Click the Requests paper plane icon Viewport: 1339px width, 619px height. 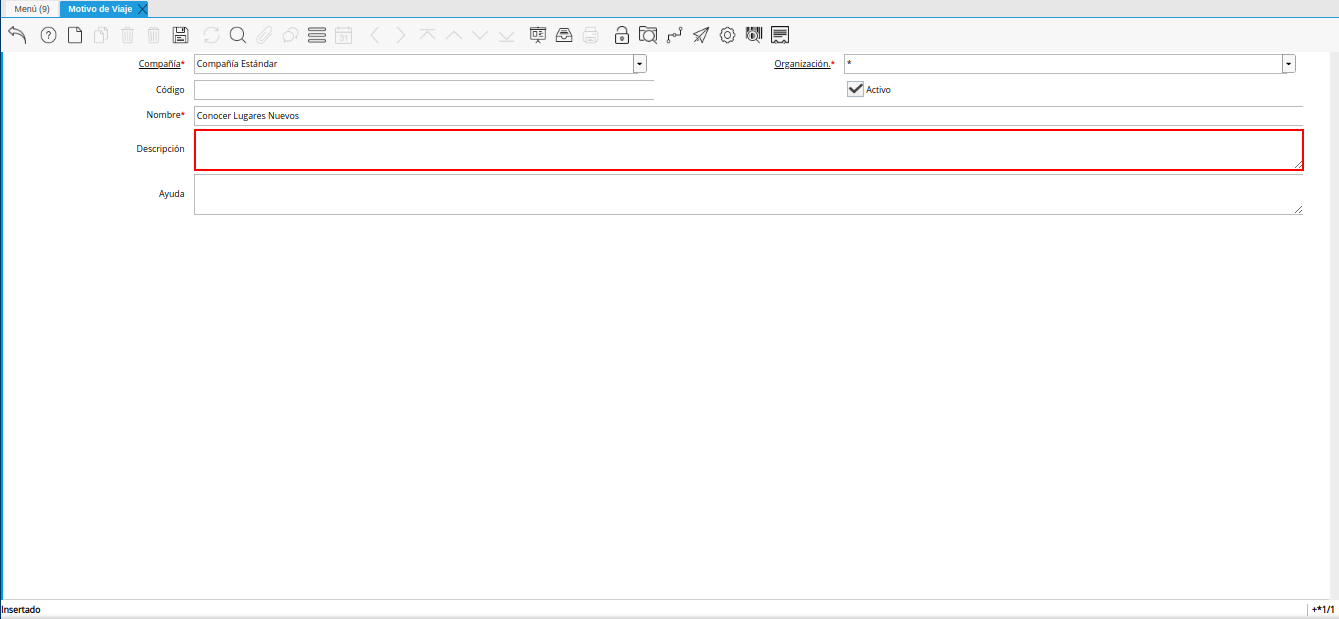tap(701, 35)
